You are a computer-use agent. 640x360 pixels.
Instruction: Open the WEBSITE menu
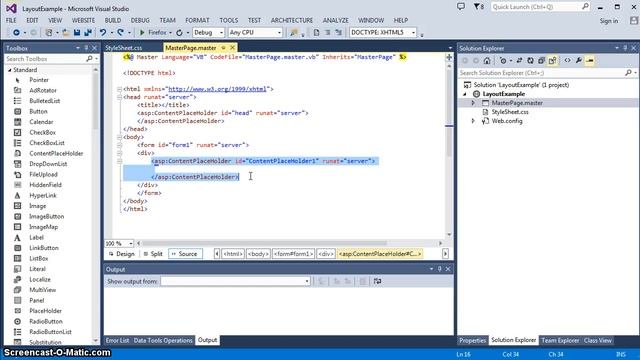click(83, 20)
